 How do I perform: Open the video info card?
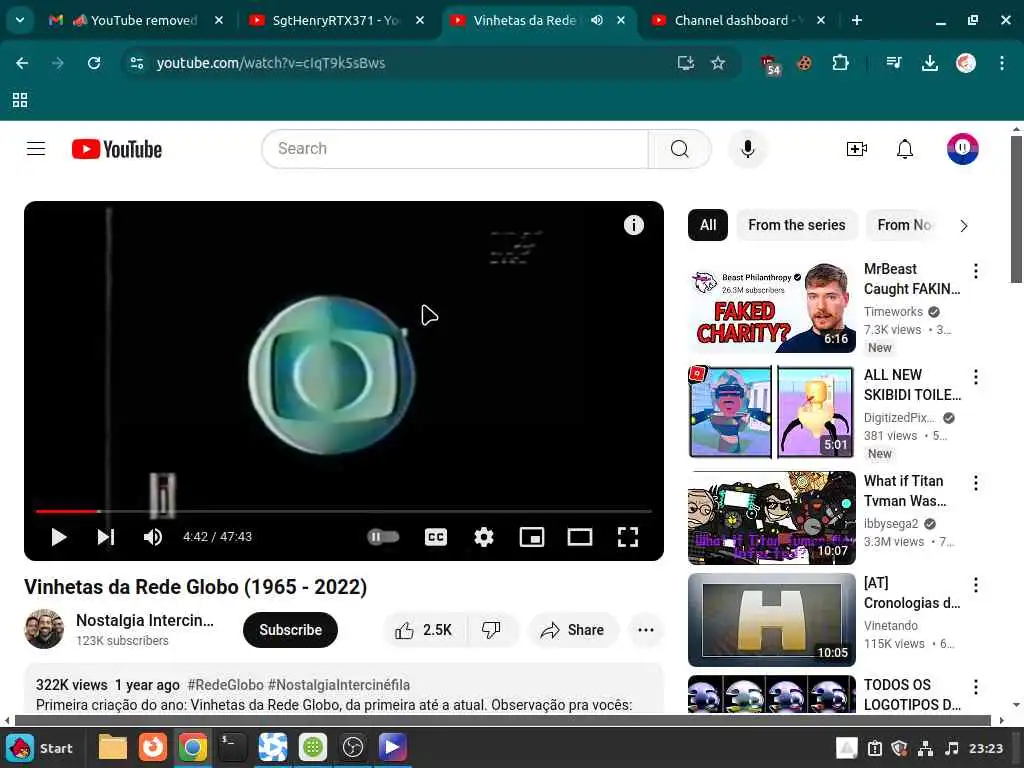(633, 225)
